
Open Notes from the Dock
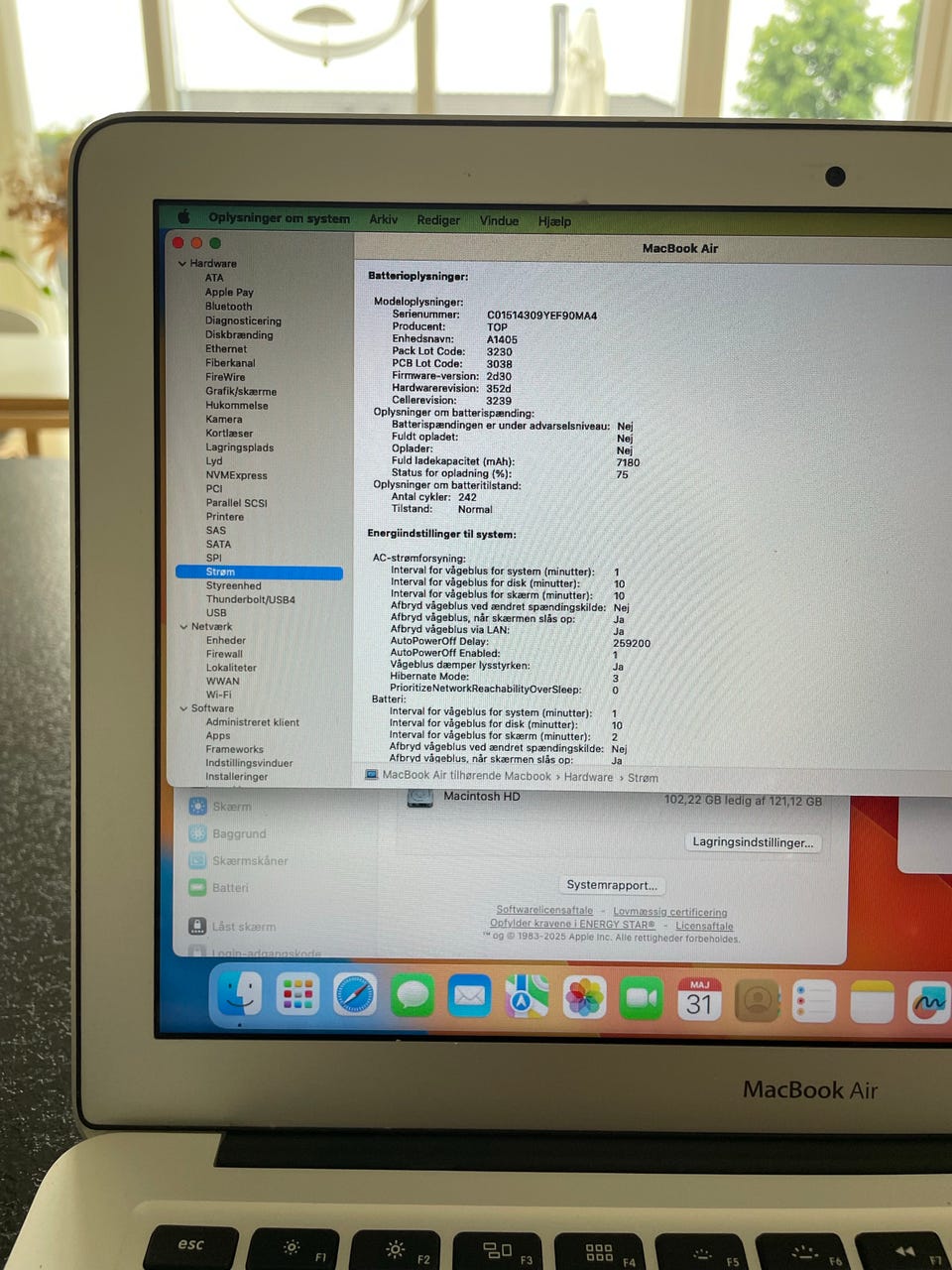pyautogui.click(x=872, y=1003)
